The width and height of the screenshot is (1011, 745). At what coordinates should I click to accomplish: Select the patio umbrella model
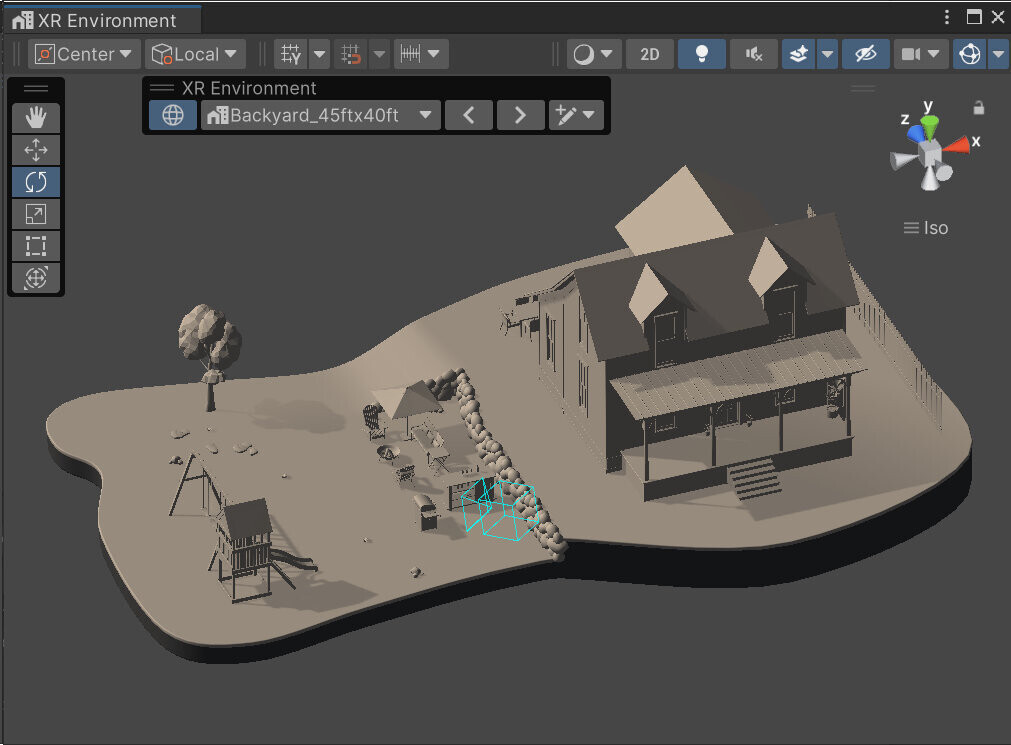tap(407, 400)
